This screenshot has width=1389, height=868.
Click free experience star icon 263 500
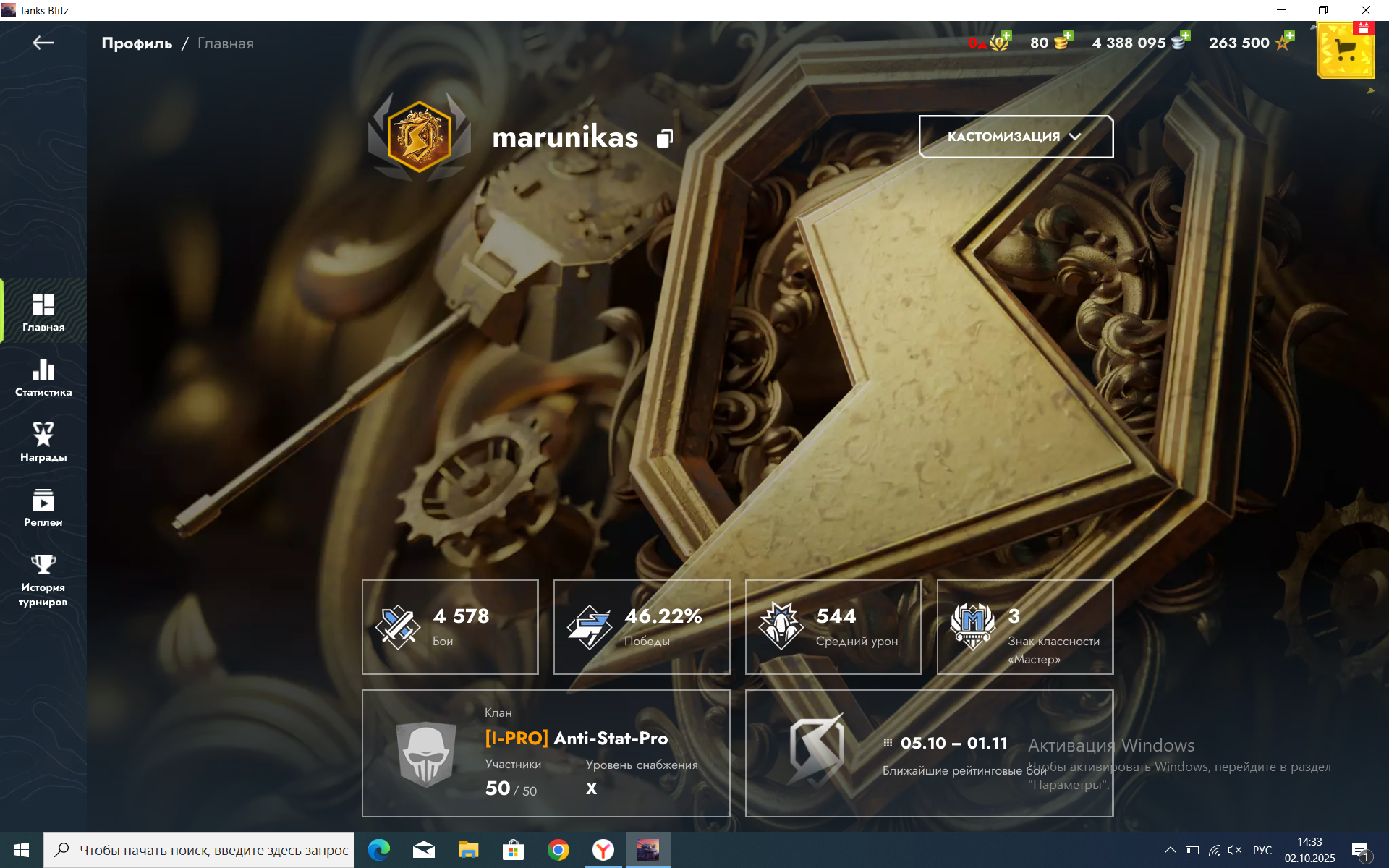pyautogui.click(x=1284, y=42)
